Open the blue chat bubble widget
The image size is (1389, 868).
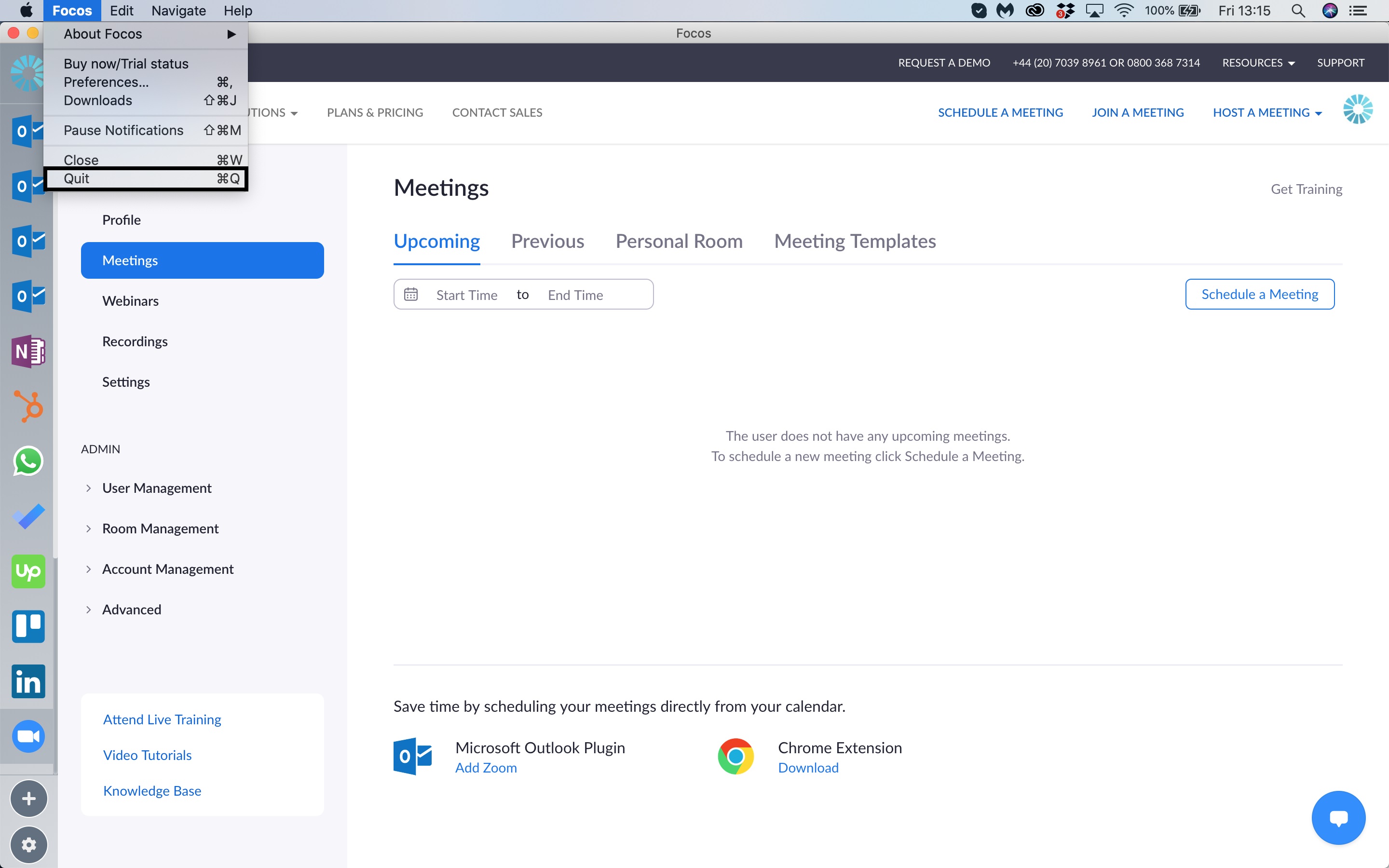[1338, 817]
